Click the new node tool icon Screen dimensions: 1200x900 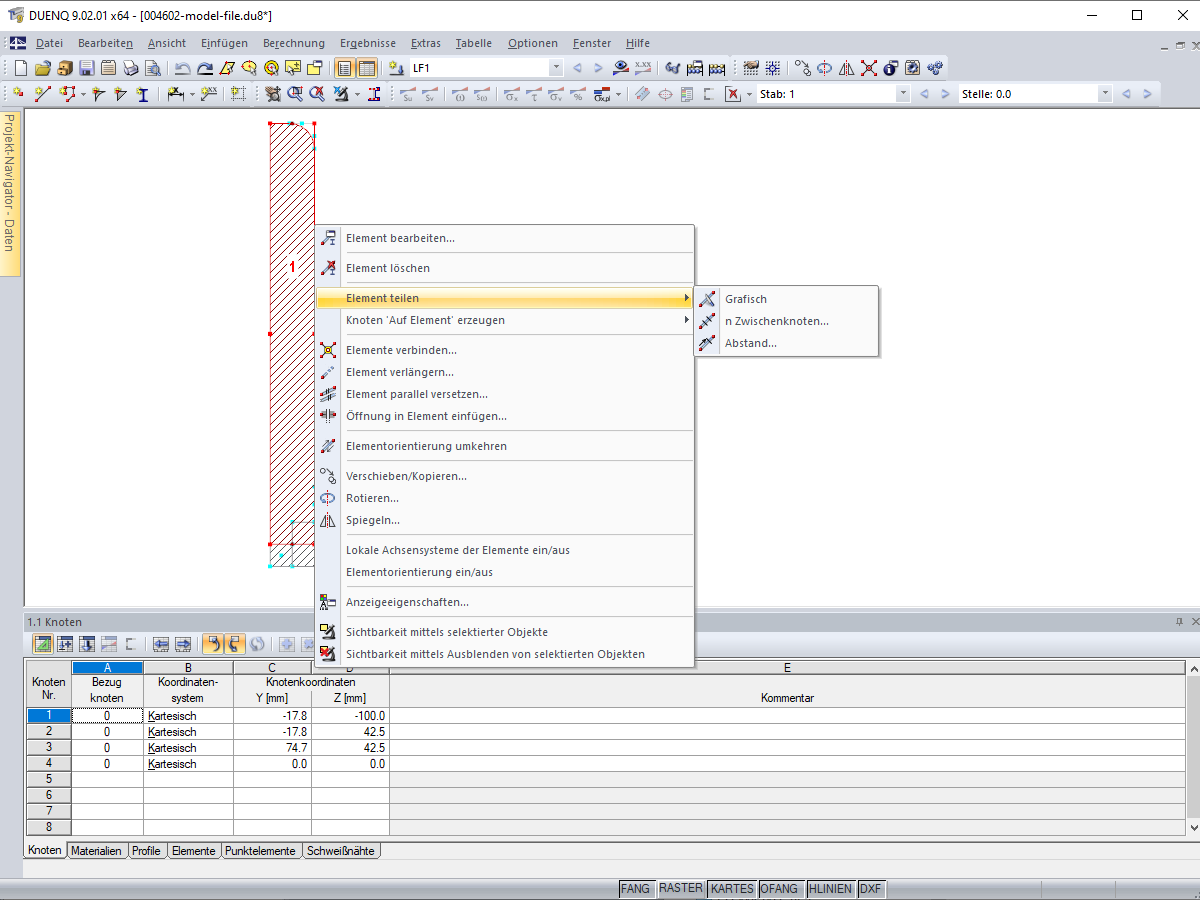(19, 94)
